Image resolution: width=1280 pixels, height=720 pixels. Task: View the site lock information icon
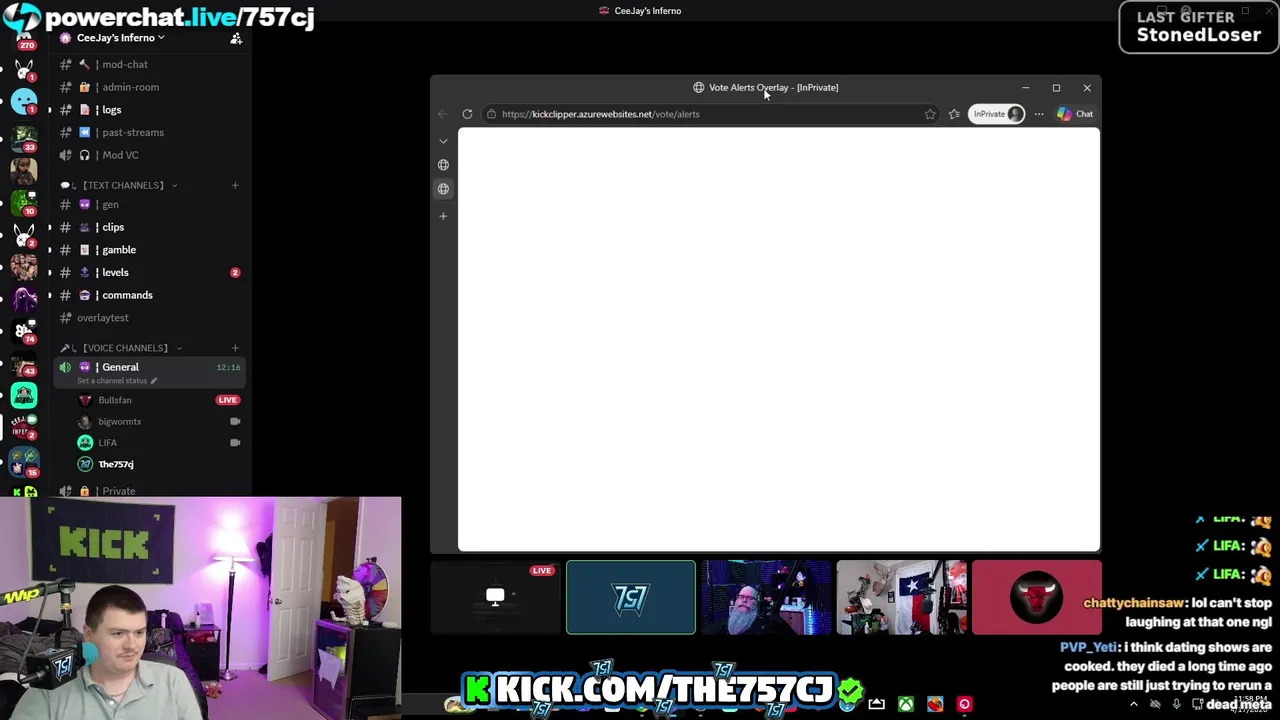pos(491,114)
